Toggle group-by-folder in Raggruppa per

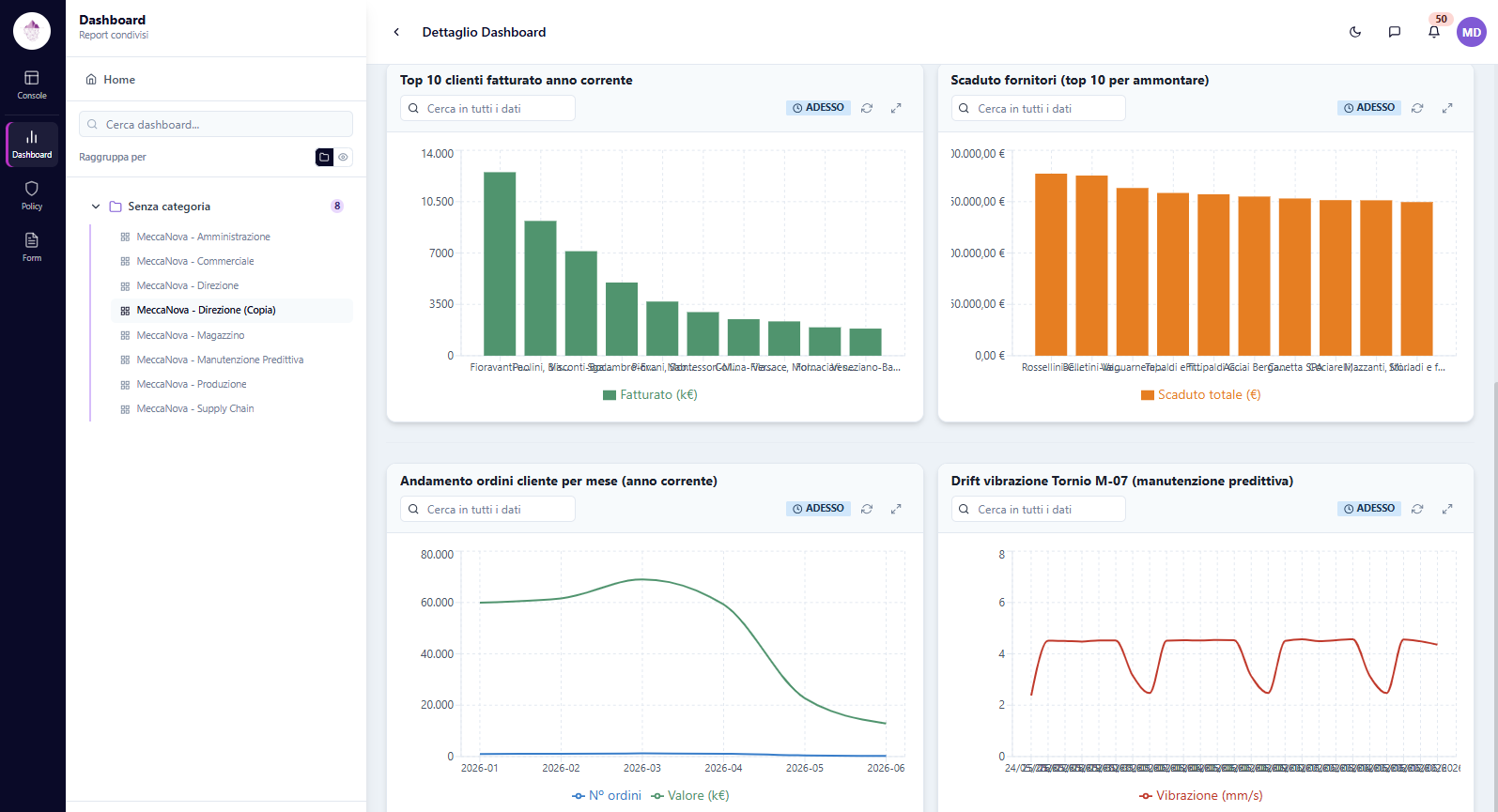point(324,157)
